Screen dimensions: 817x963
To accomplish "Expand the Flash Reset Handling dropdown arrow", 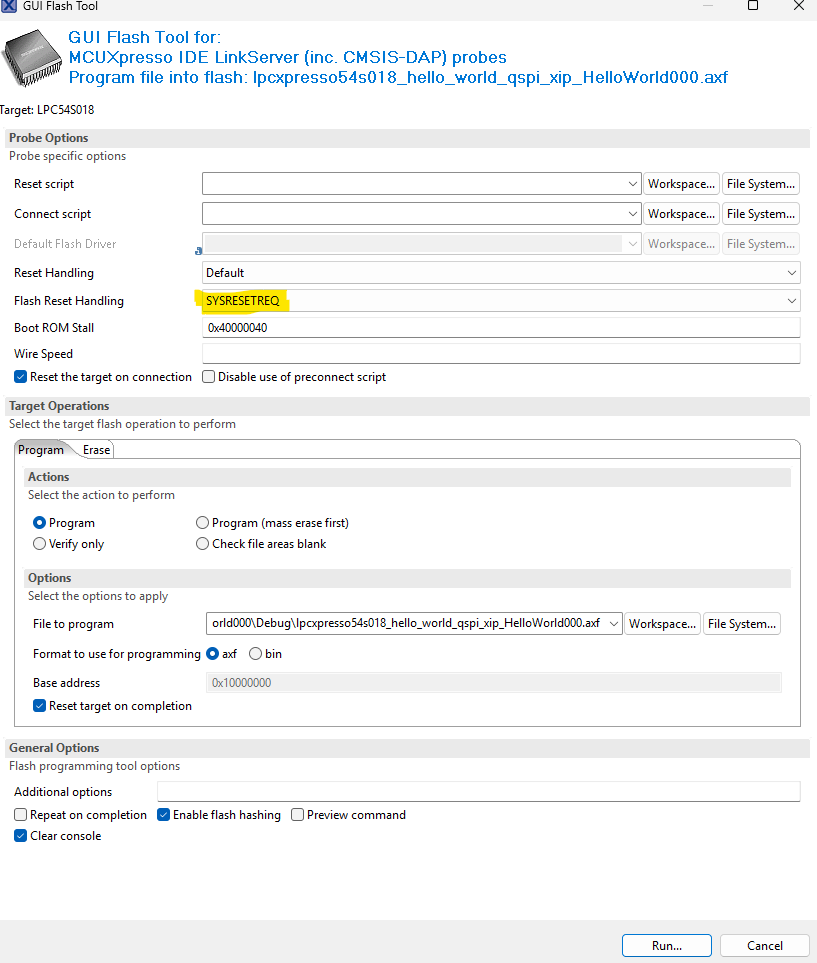I will [792, 301].
